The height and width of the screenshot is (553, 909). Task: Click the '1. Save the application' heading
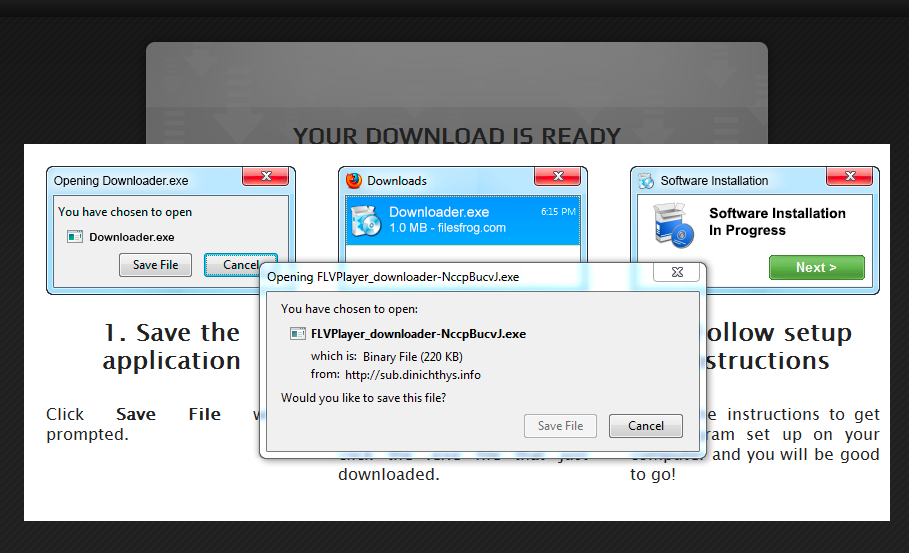(x=172, y=347)
